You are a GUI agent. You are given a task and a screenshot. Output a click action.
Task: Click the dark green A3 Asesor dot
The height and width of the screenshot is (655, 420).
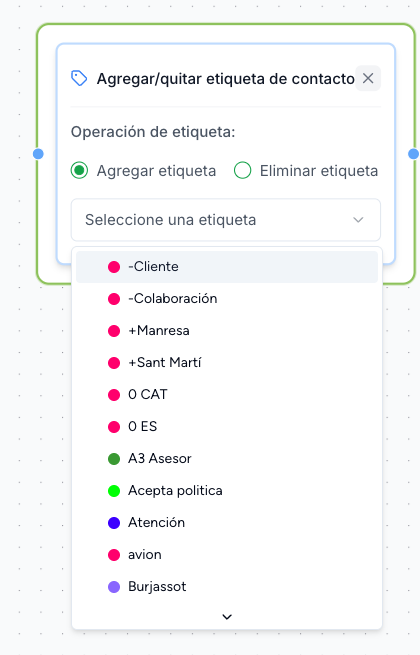click(x=114, y=459)
